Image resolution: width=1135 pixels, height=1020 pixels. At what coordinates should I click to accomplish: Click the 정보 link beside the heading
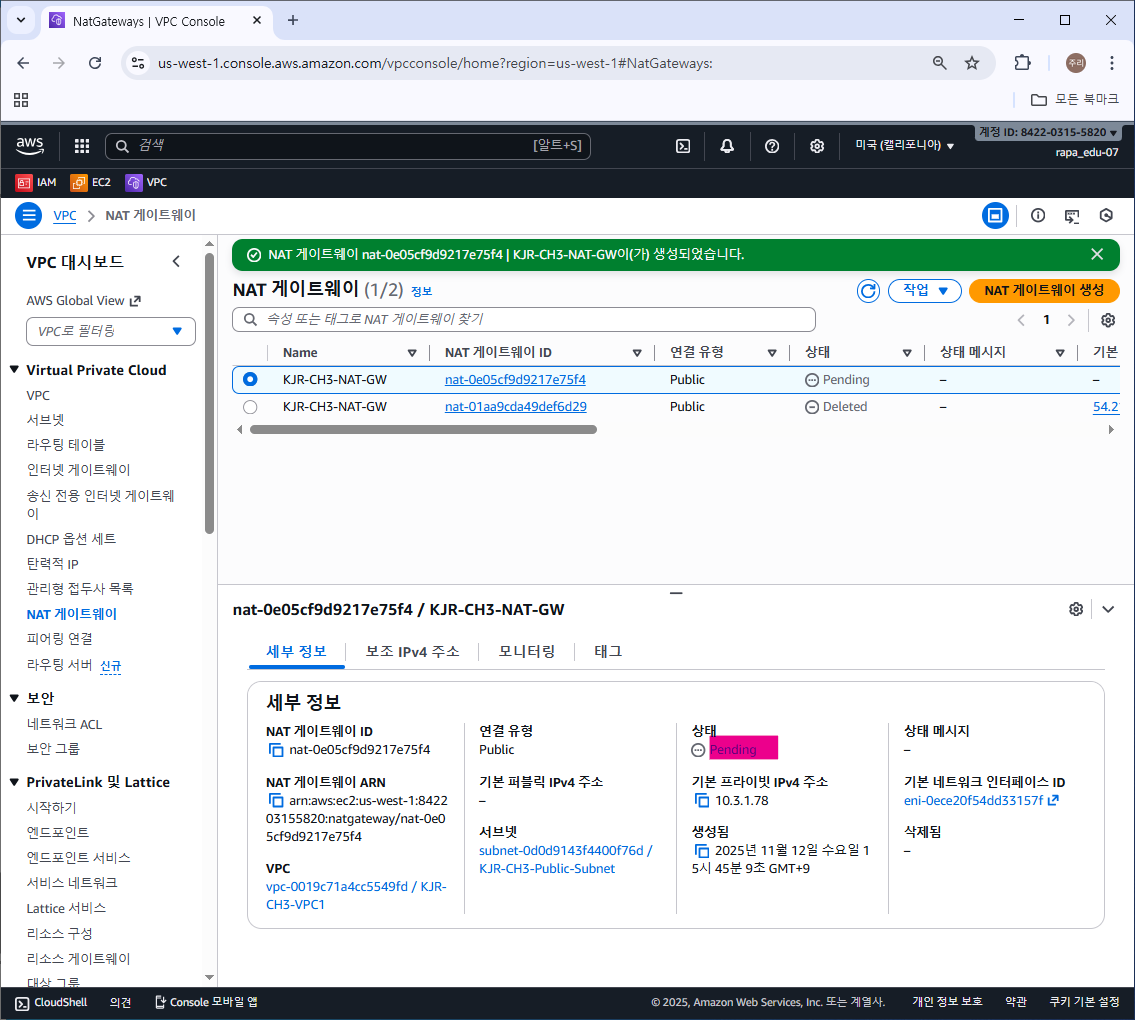421,291
